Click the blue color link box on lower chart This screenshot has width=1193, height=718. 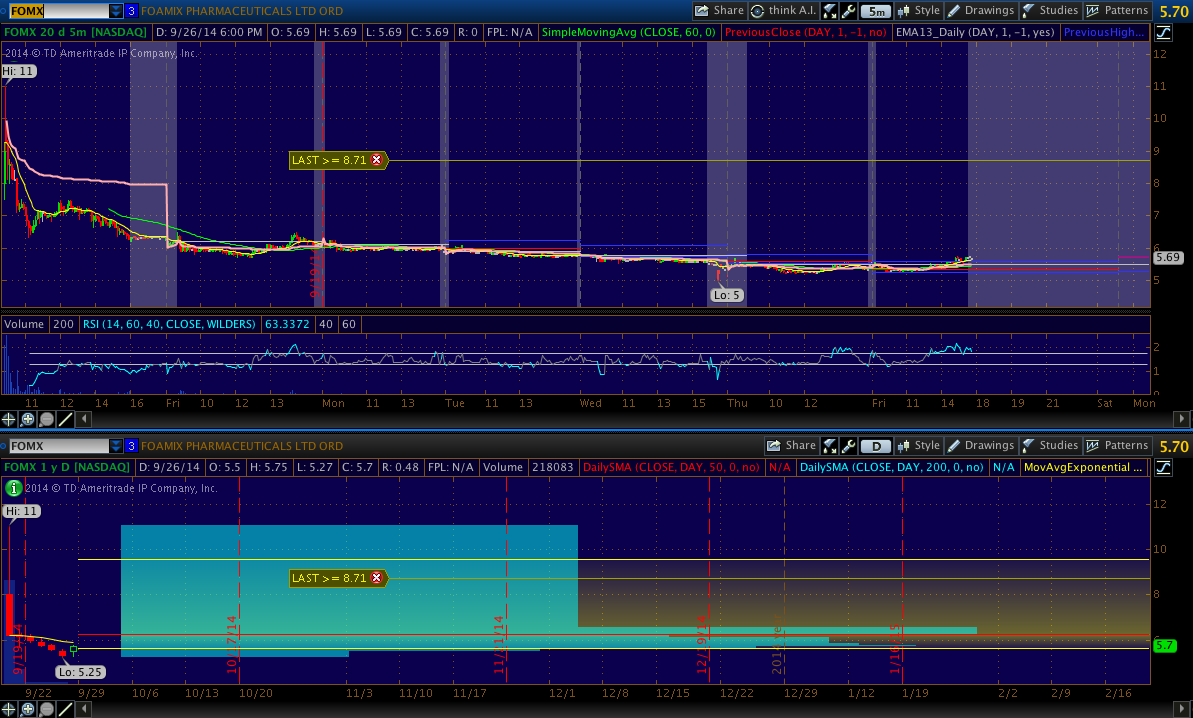[x=132, y=446]
